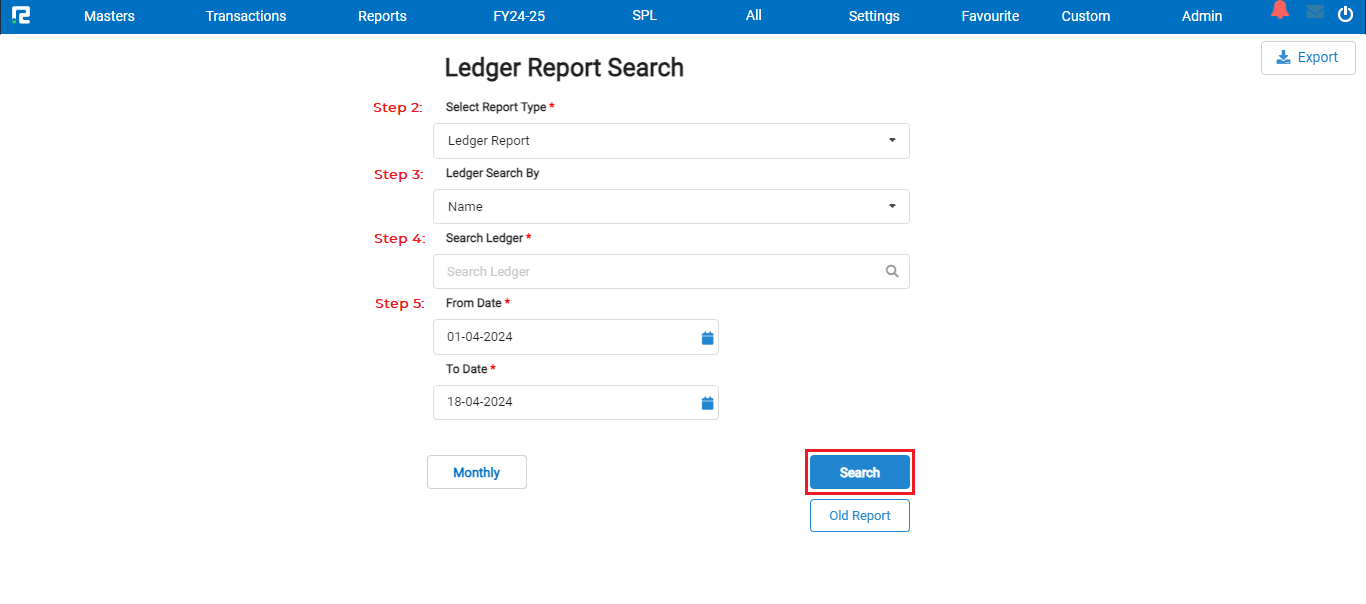This screenshot has width=1366, height=604.
Task: Click the Old Report button
Action: point(859,515)
